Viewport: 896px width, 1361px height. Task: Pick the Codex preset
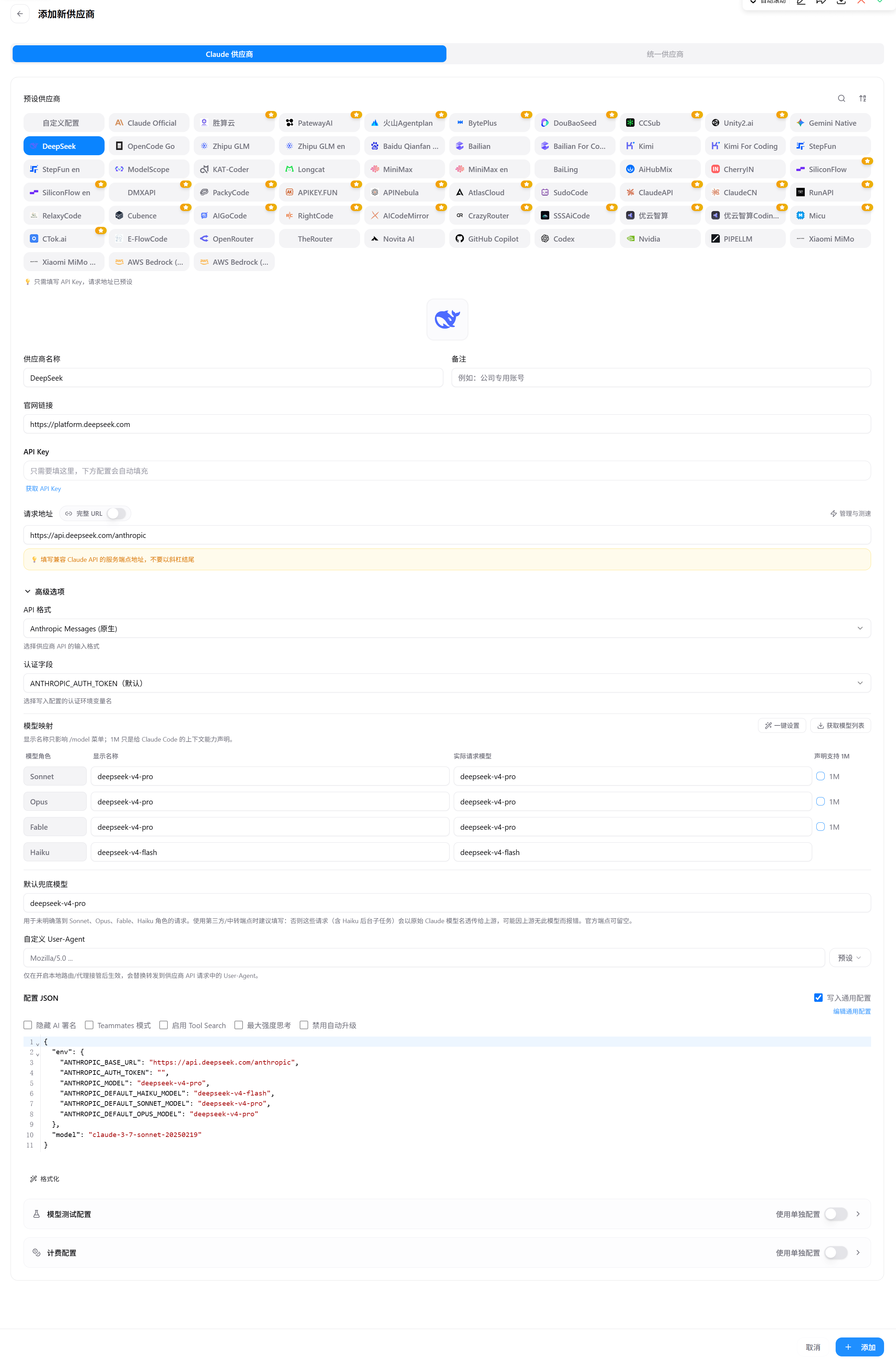click(x=575, y=239)
